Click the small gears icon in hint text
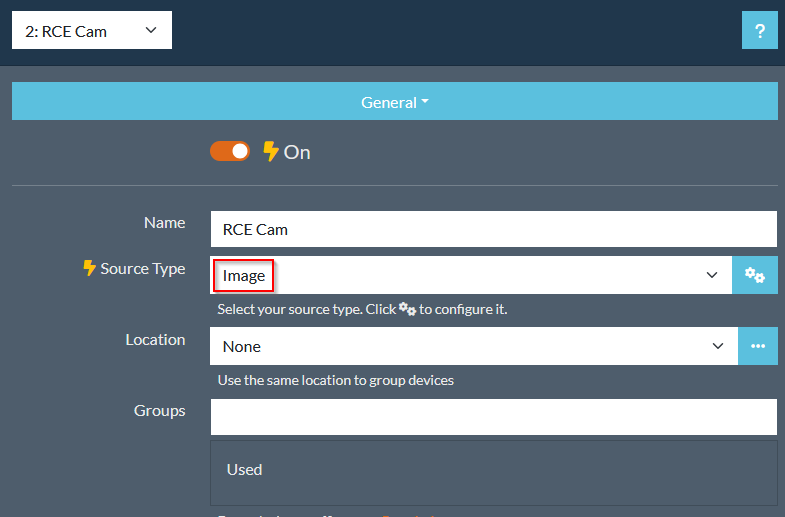785x517 pixels. coord(407,309)
